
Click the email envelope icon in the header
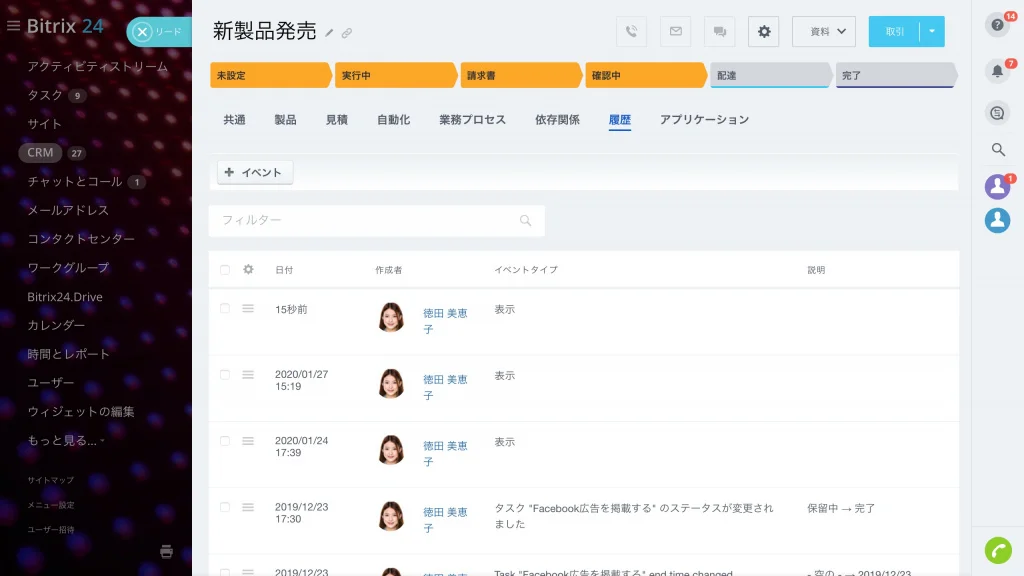675,31
